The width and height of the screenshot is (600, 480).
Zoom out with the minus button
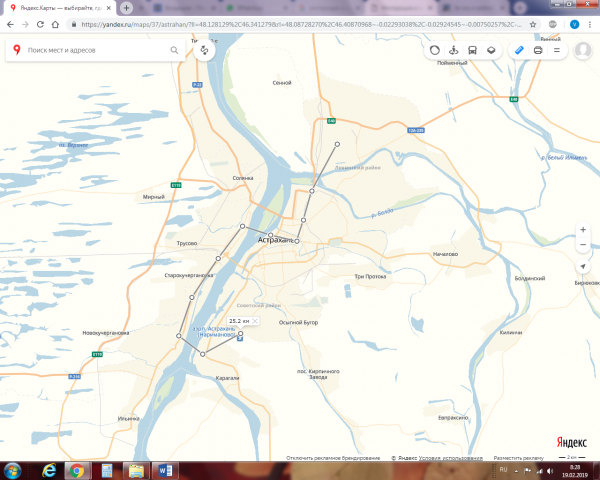point(583,246)
